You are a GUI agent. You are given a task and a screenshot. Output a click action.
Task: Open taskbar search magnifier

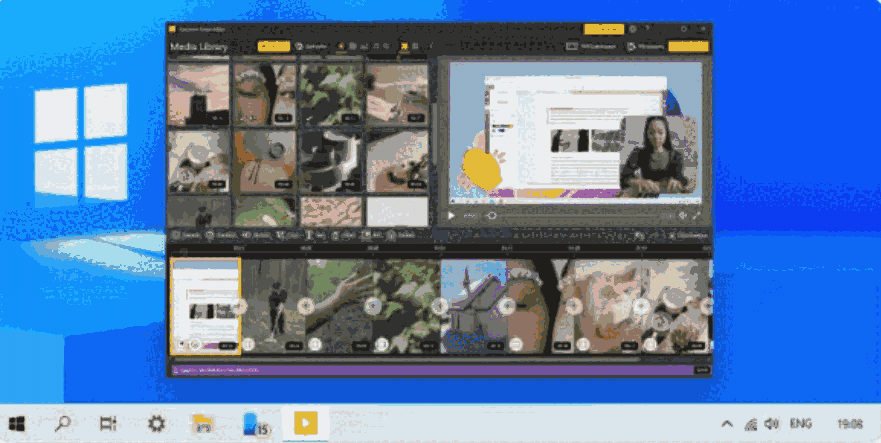click(62, 423)
